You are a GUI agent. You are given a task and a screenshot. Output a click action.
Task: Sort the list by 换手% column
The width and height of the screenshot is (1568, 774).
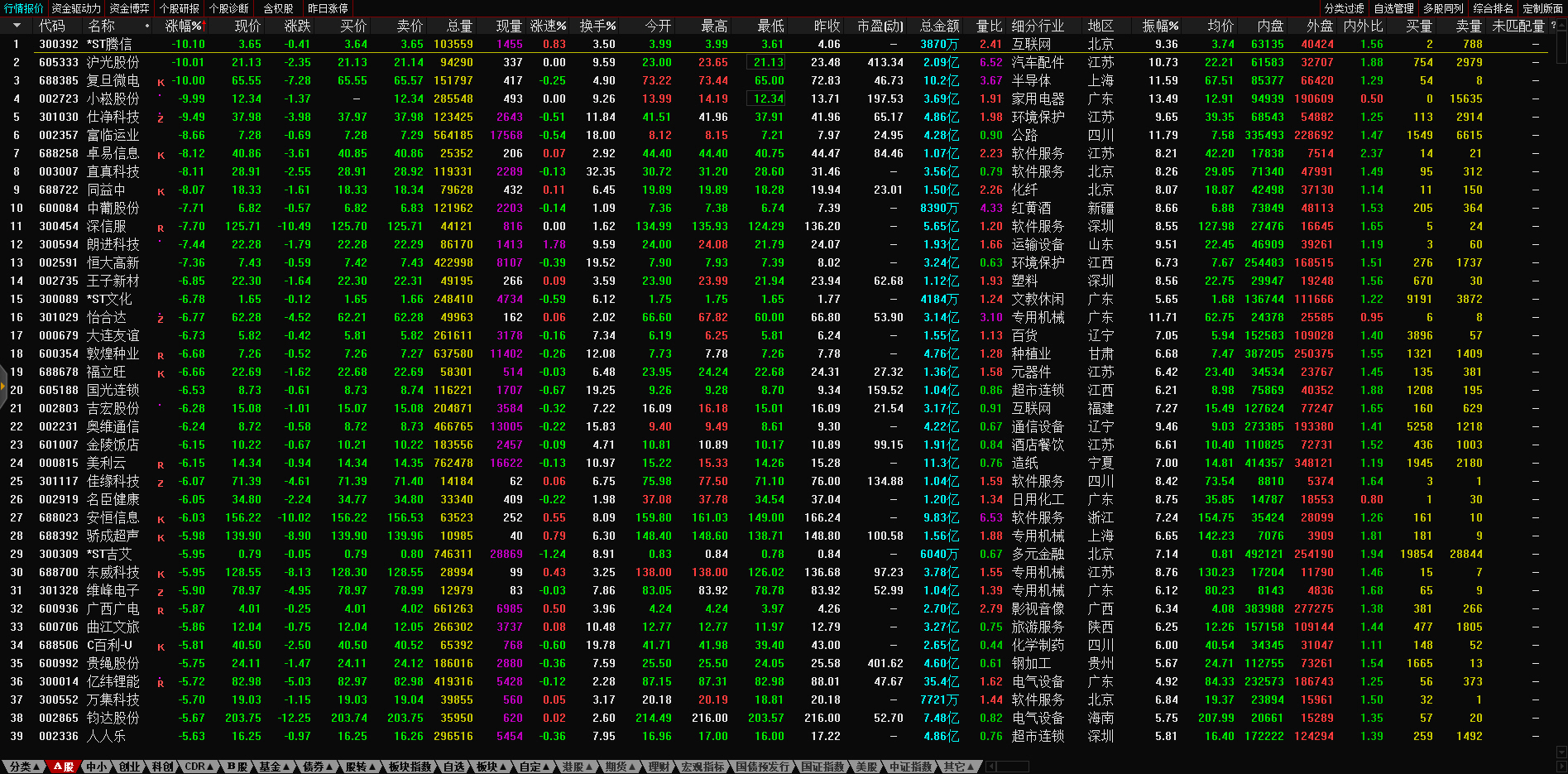coord(597,26)
